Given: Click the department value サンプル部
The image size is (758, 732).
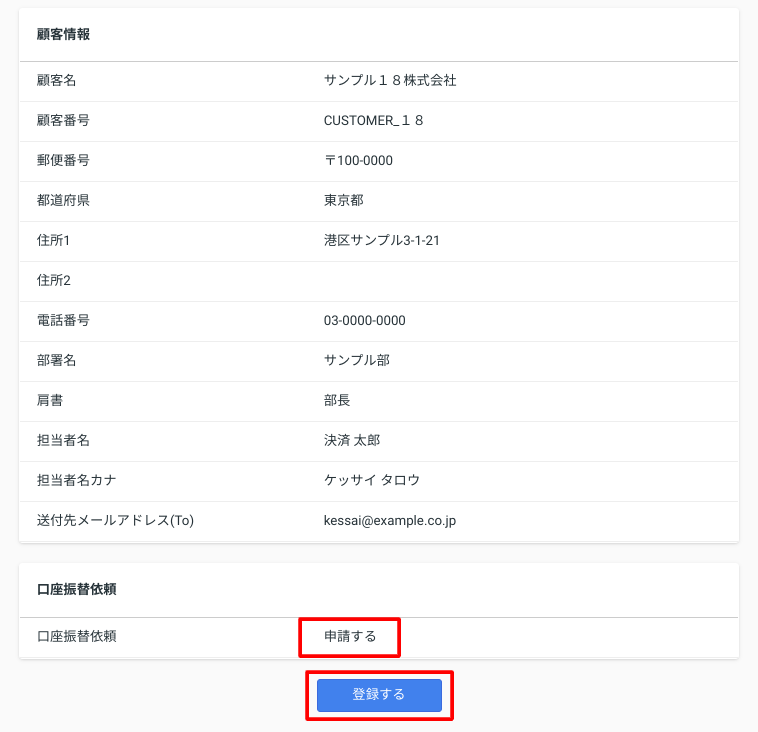Looking at the screenshot, I should 356,360.
